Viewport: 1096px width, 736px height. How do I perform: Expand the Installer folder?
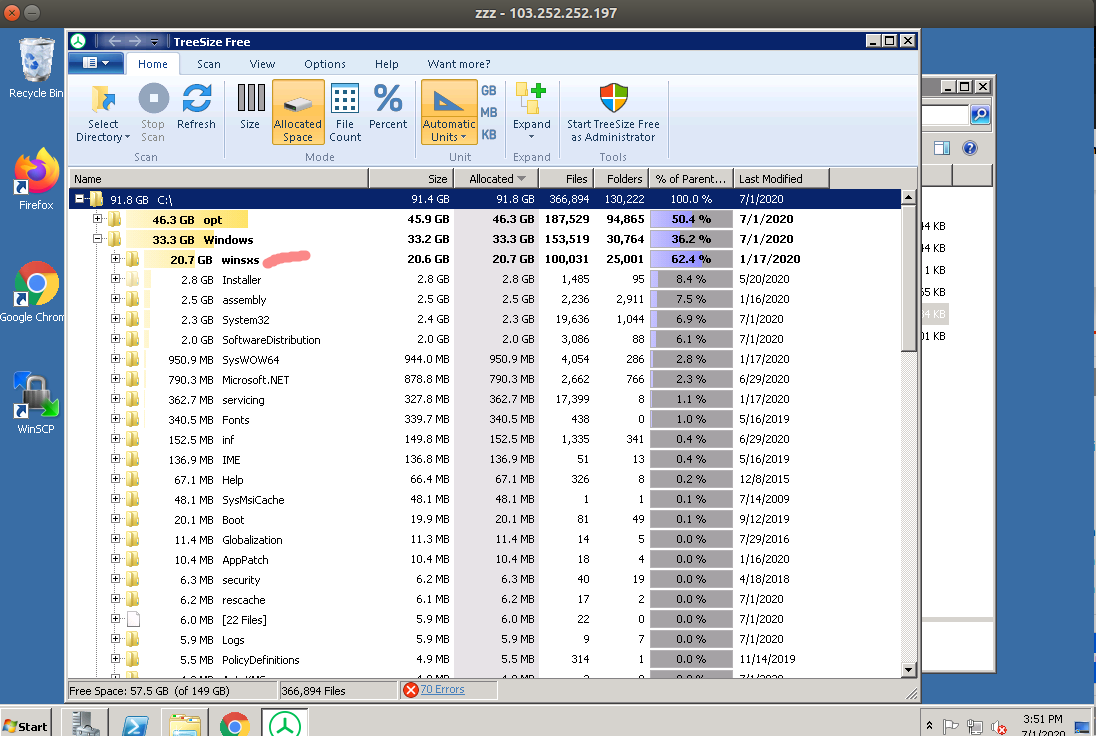pyautogui.click(x=115, y=279)
